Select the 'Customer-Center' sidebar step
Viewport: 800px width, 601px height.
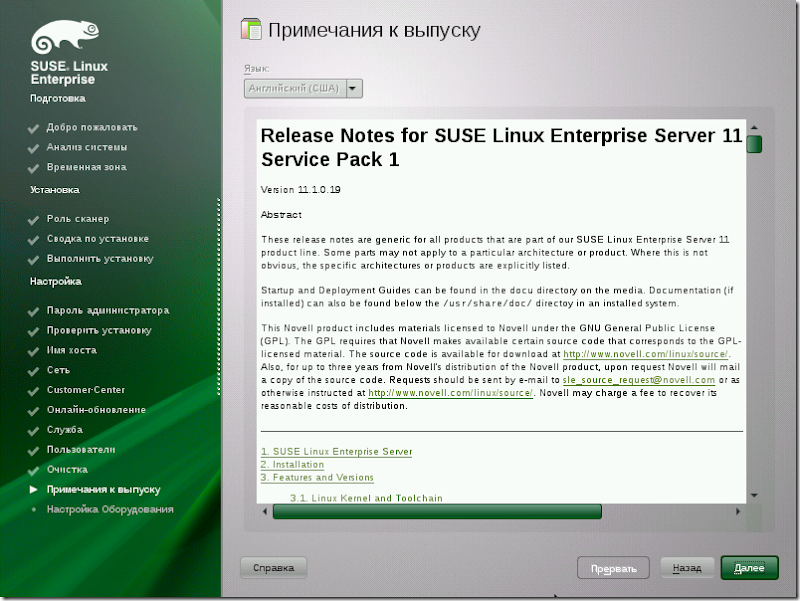86,390
